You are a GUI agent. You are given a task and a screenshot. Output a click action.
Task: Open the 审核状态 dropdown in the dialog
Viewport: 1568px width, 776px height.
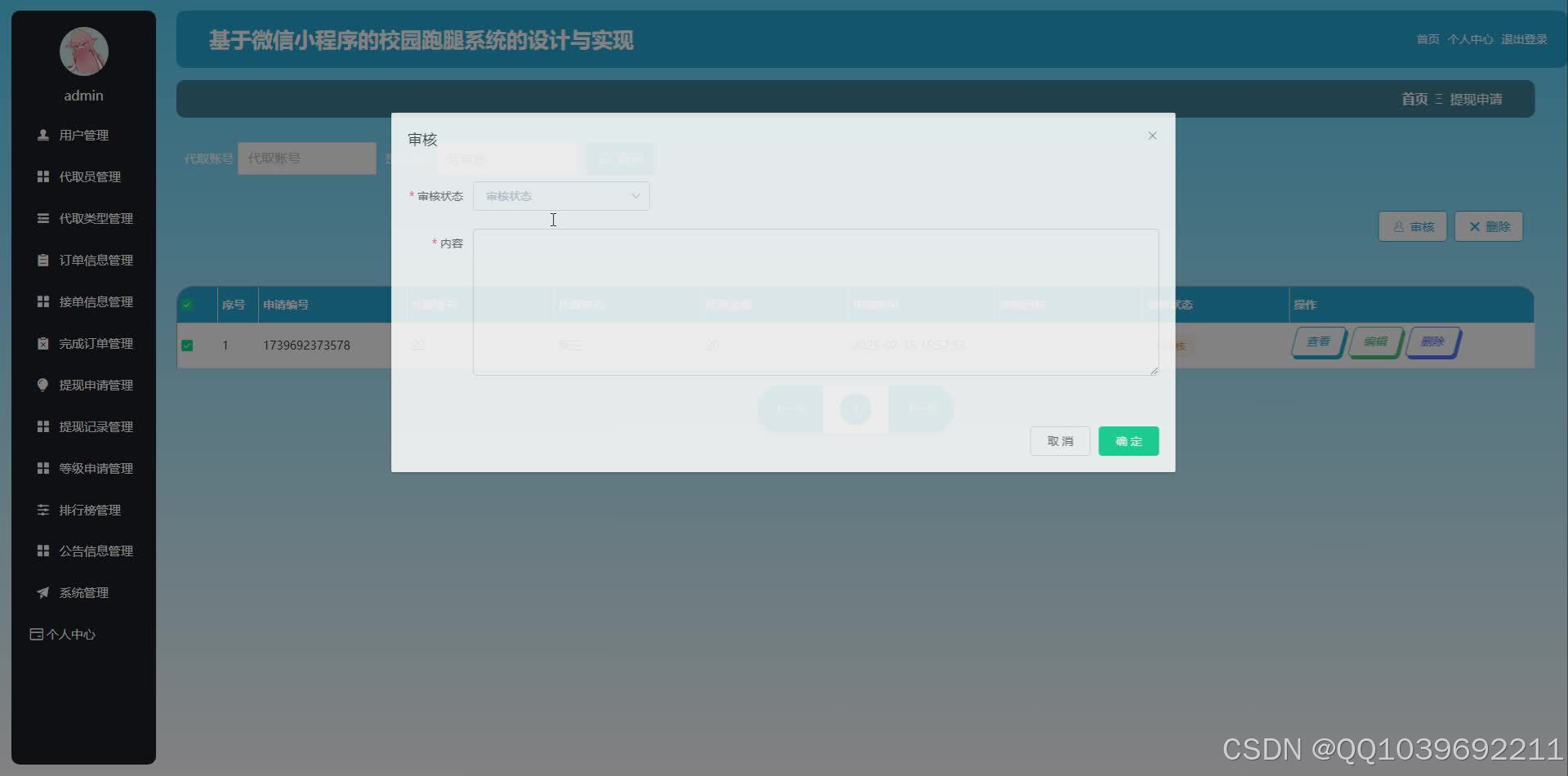coord(561,196)
